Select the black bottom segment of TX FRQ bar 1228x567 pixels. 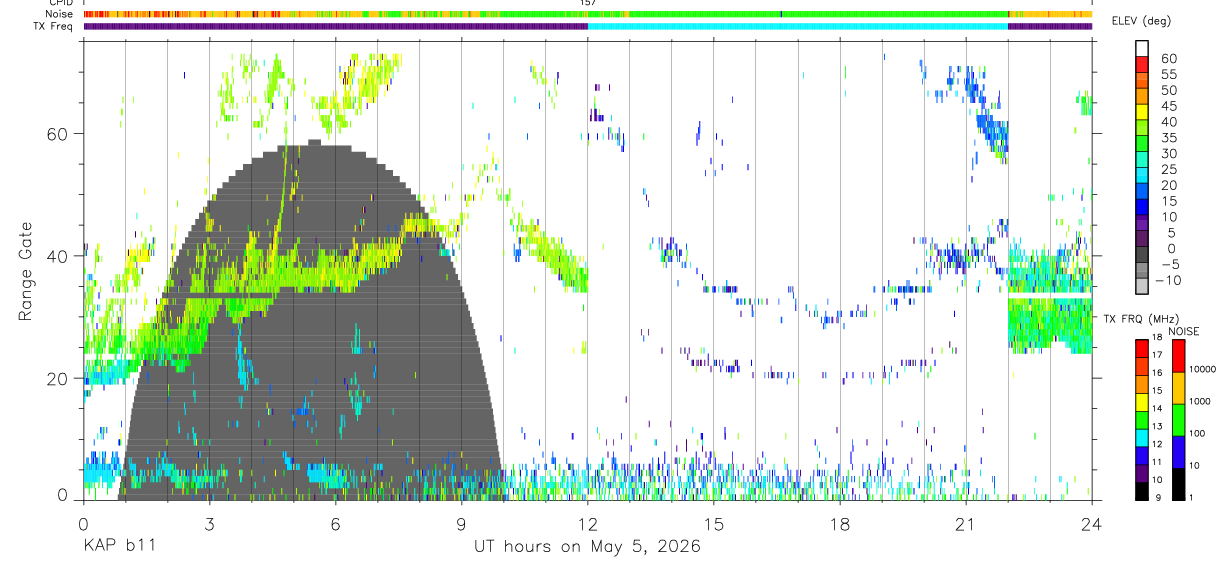[x=1142, y=491]
